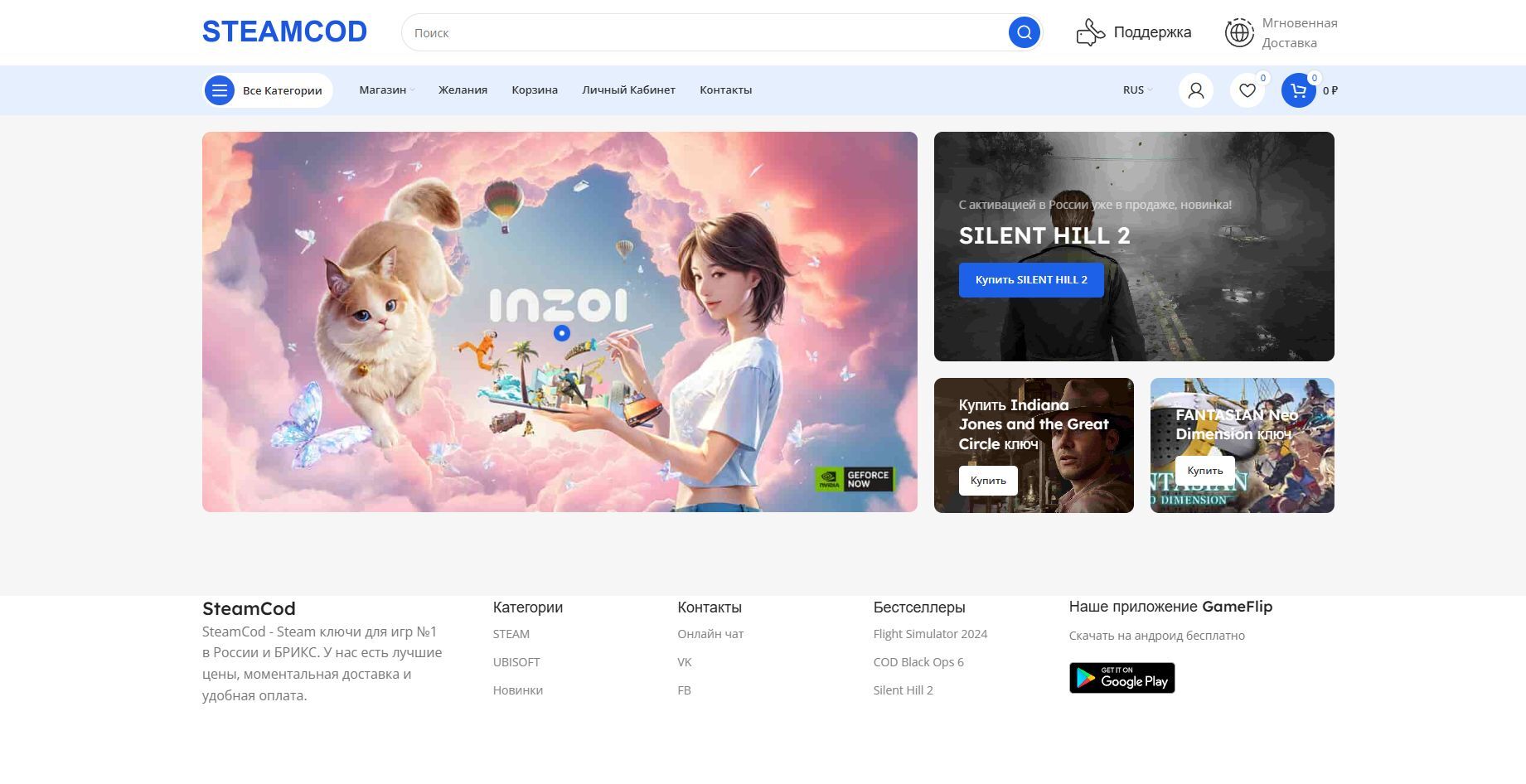Click the cart total 0 ₽

point(1330,90)
